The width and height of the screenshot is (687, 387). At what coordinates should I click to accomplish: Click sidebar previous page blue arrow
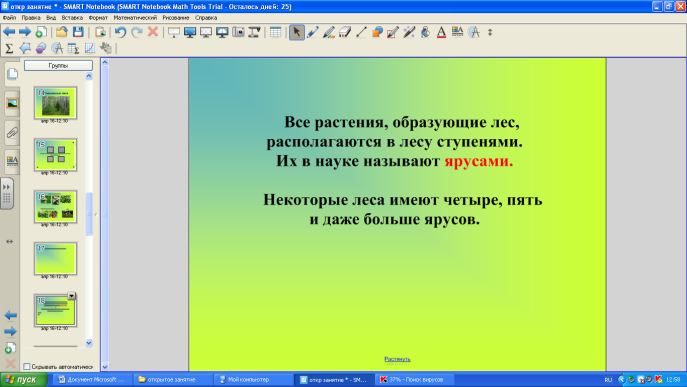[11, 315]
